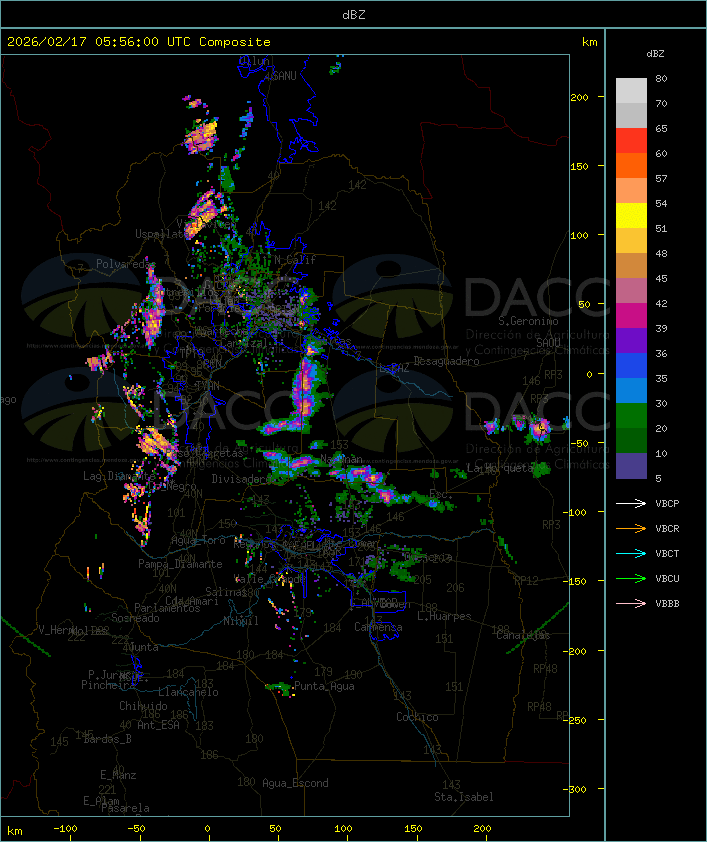Image resolution: width=707 pixels, height=842 pixels.
Task: Click the 'Sta.Isabel' place label
Action: pos(463,797)
